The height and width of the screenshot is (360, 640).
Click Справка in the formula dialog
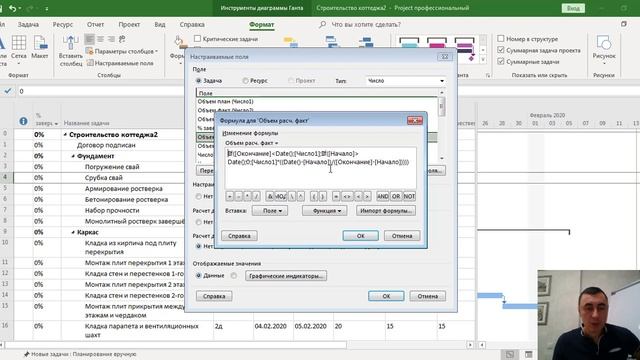(239, 236)
